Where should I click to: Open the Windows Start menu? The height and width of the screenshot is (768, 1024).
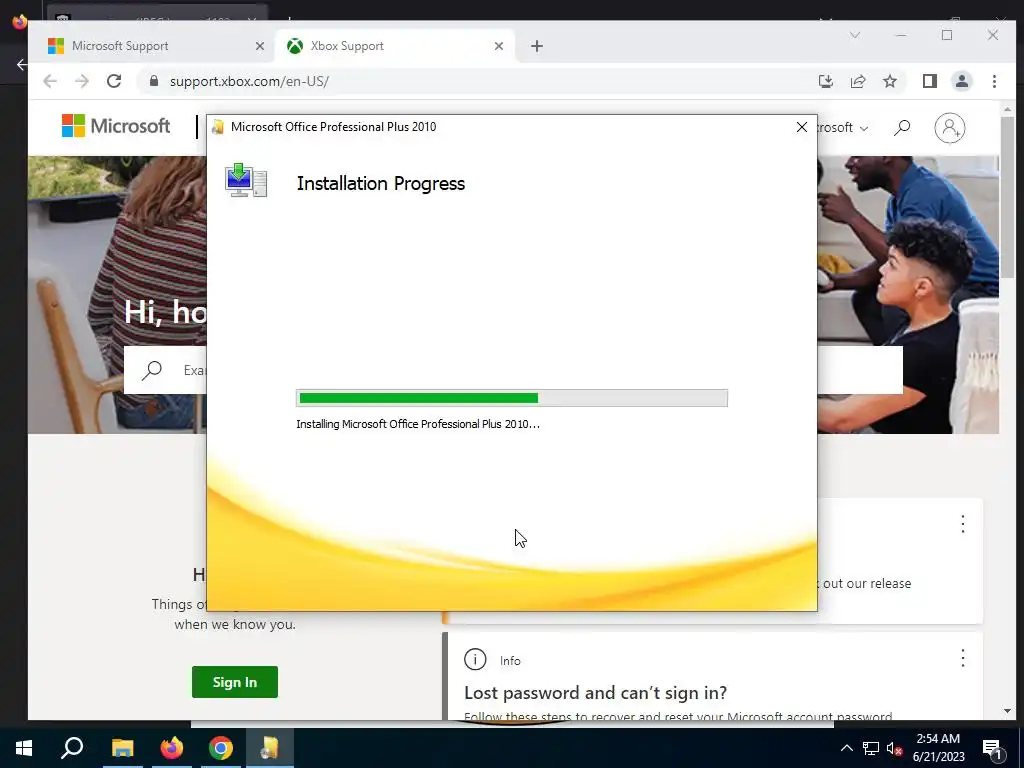24,748
